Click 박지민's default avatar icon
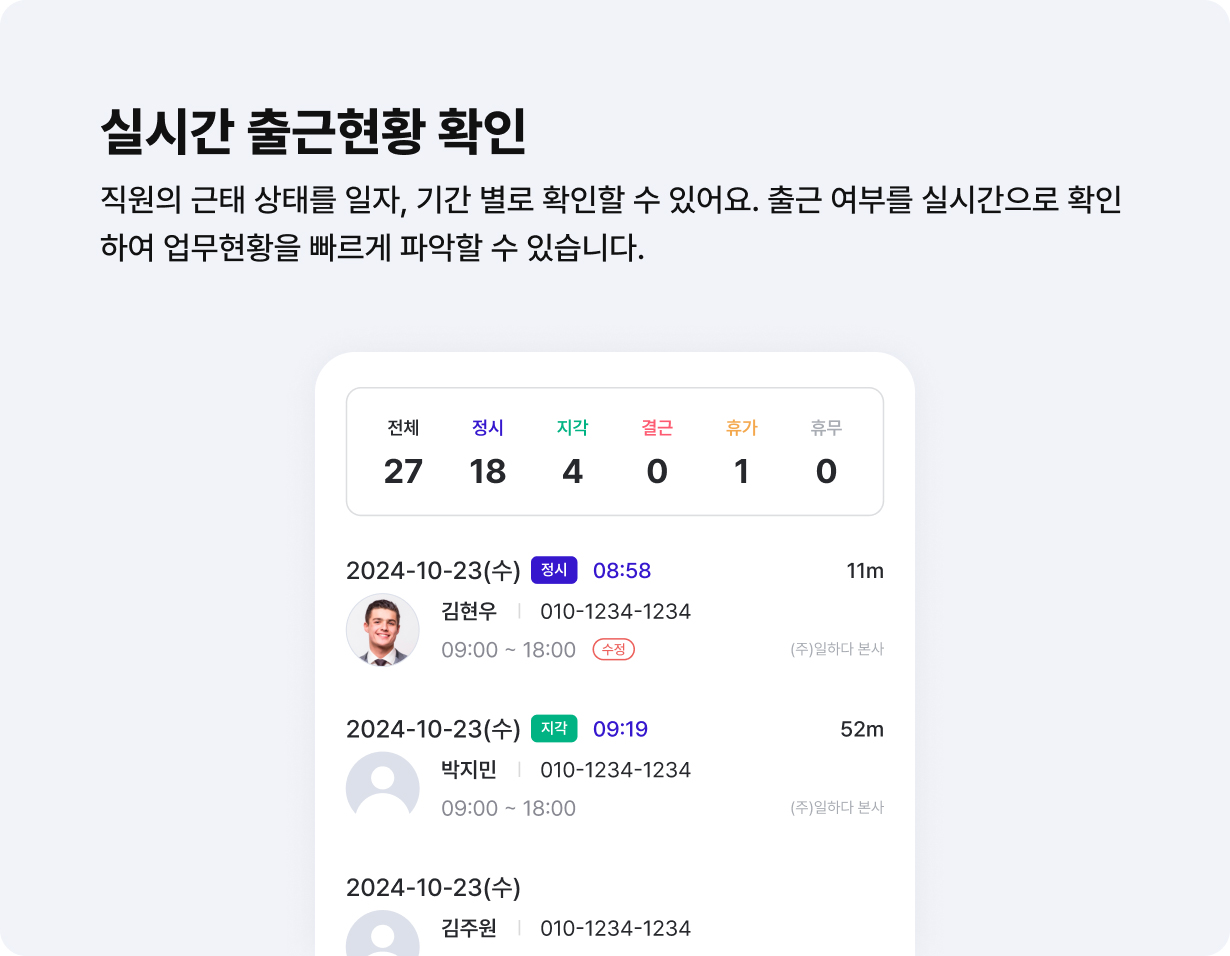 [383, 788]
